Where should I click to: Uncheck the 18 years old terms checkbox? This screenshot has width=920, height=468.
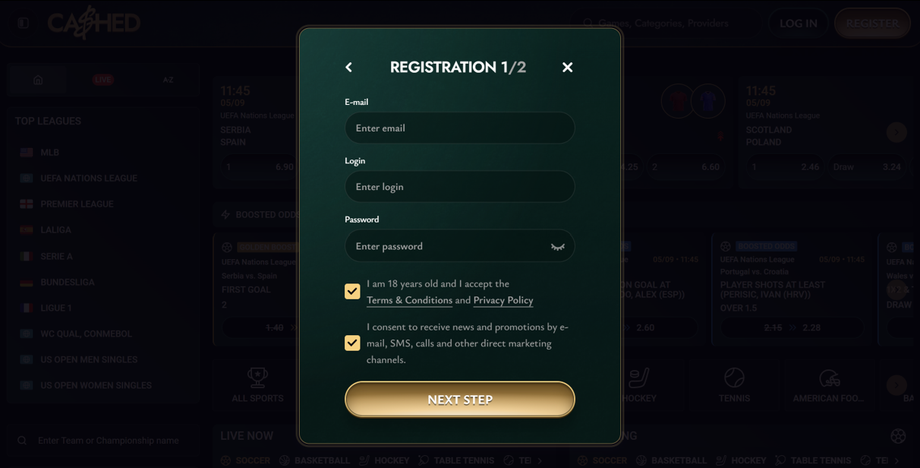(352, 291)
